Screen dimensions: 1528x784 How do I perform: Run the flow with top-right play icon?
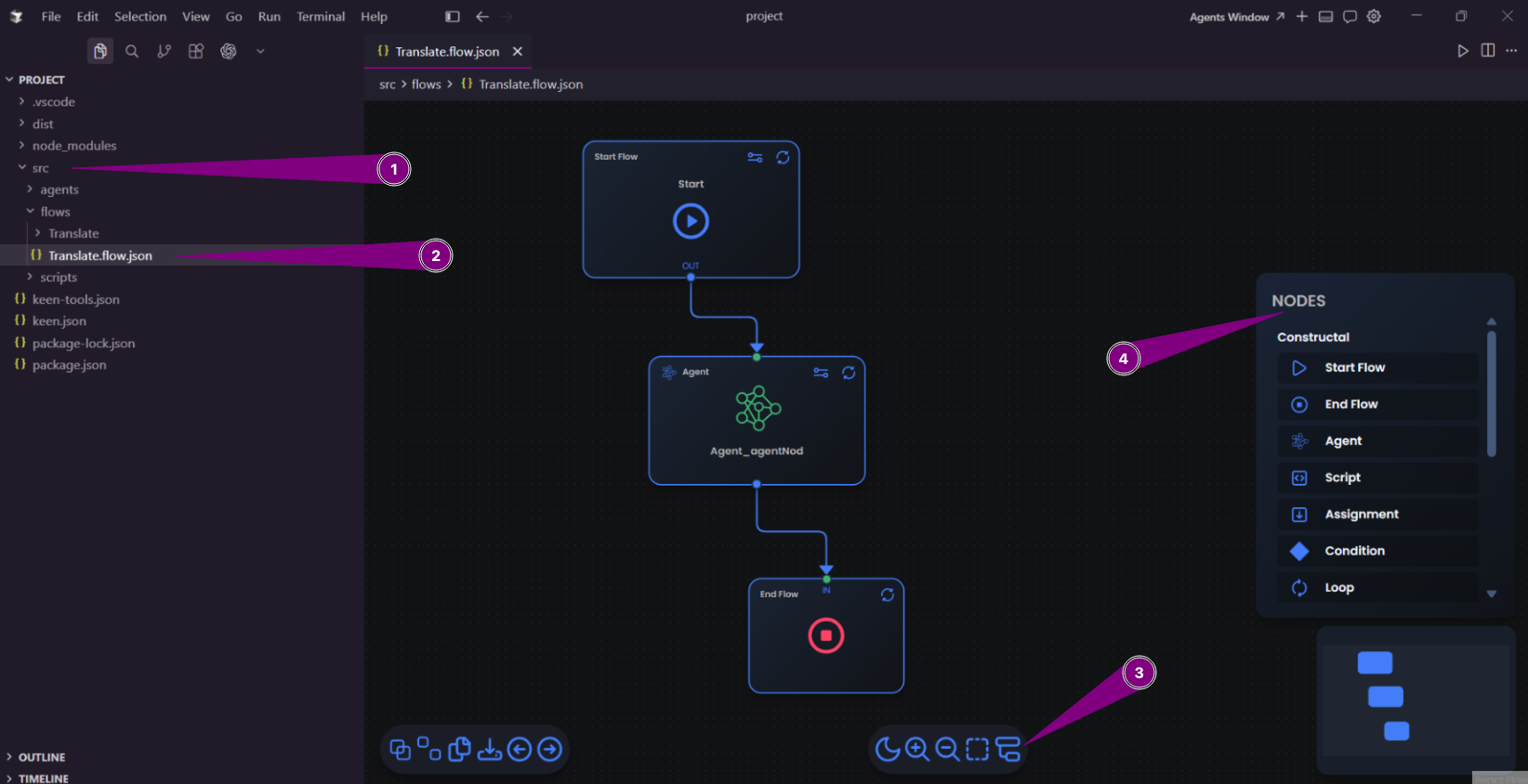coord(1463,51)
